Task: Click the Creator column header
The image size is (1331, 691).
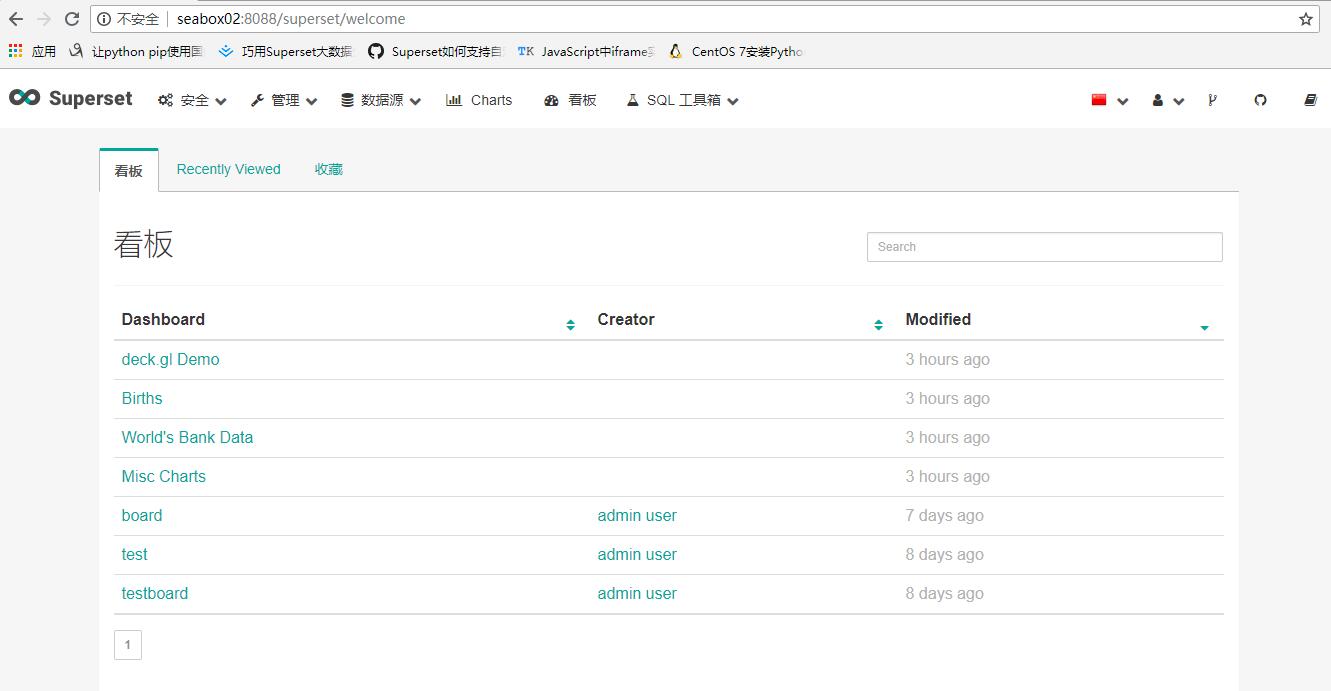Action: [x=626, y=319]
